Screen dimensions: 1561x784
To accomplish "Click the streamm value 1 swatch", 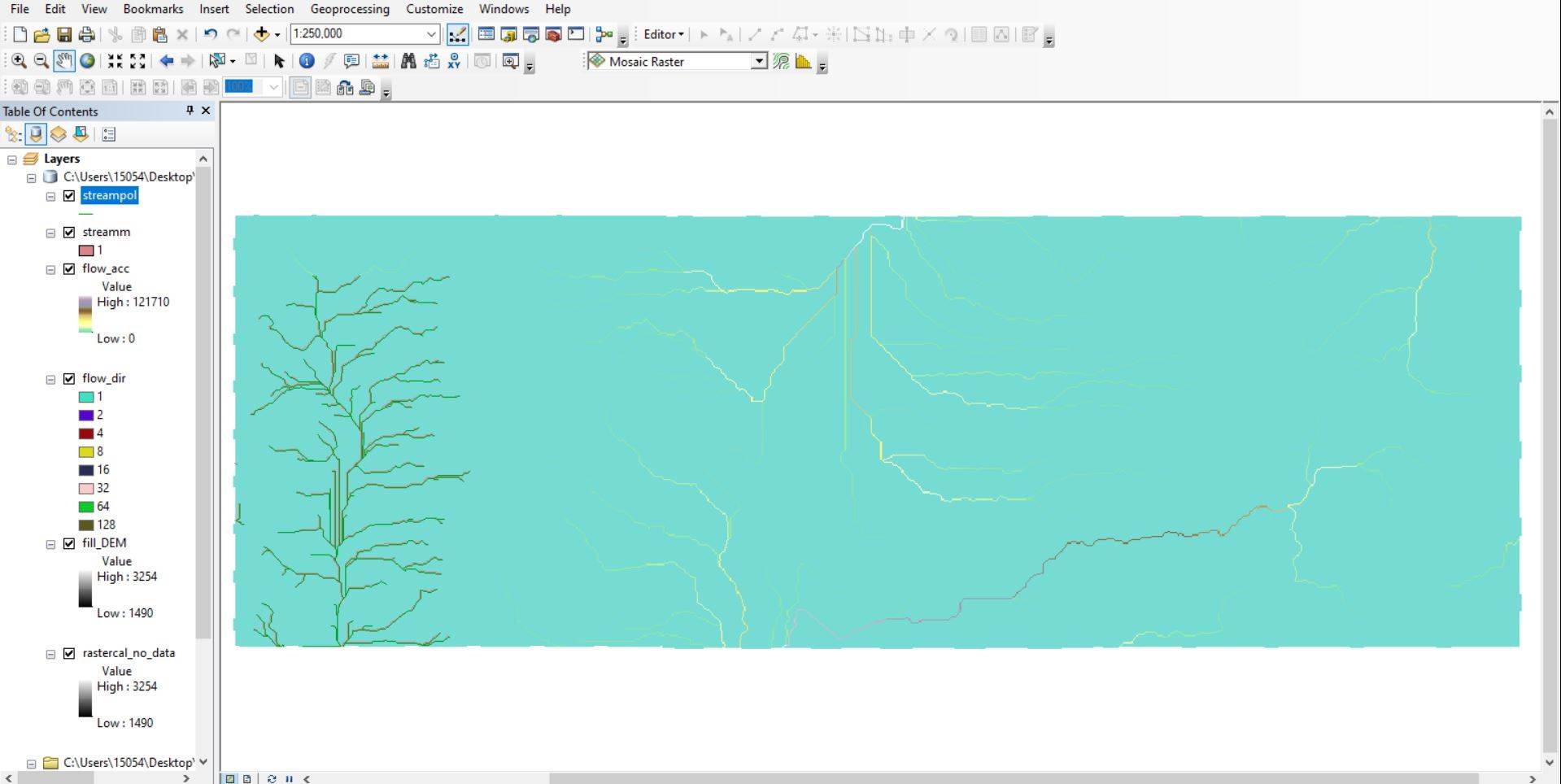I will coord(86,250).
